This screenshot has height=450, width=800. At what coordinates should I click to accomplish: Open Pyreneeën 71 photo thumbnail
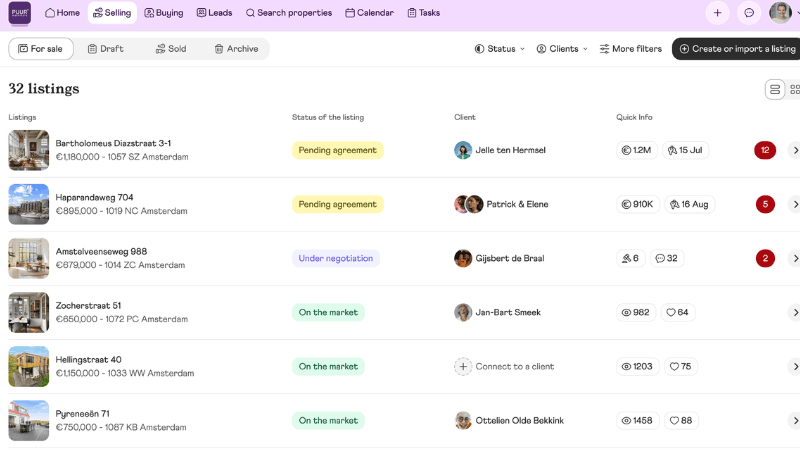click(x=29, y=420)
